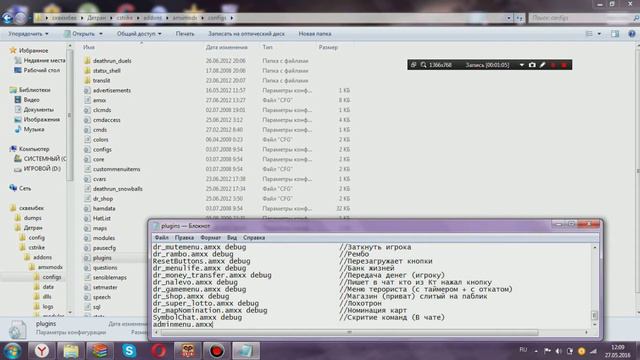Sort files by the Размер column header

coord(328,47)
